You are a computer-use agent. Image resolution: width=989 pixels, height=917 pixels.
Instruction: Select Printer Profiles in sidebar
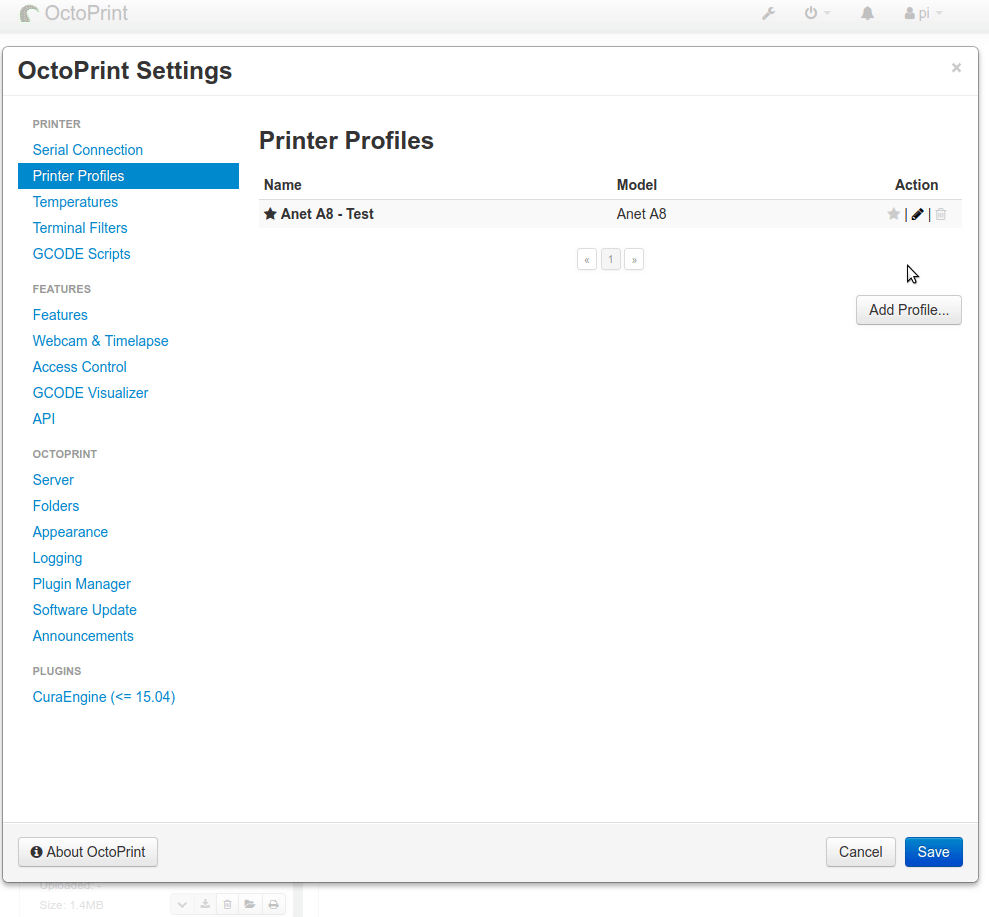point(128,176)
